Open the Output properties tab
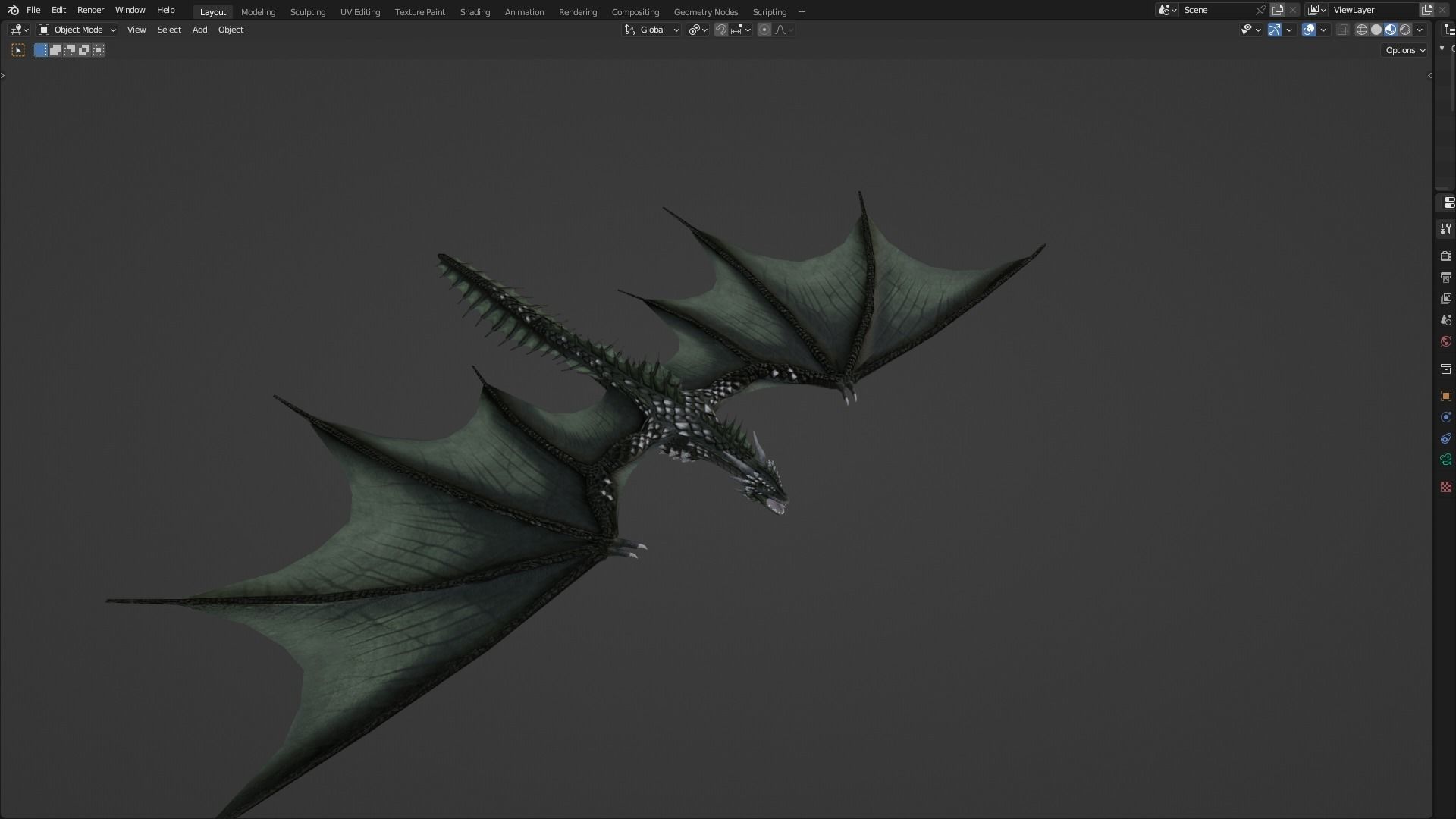This screenshot has height=819, width=1456. [1445, 278]
